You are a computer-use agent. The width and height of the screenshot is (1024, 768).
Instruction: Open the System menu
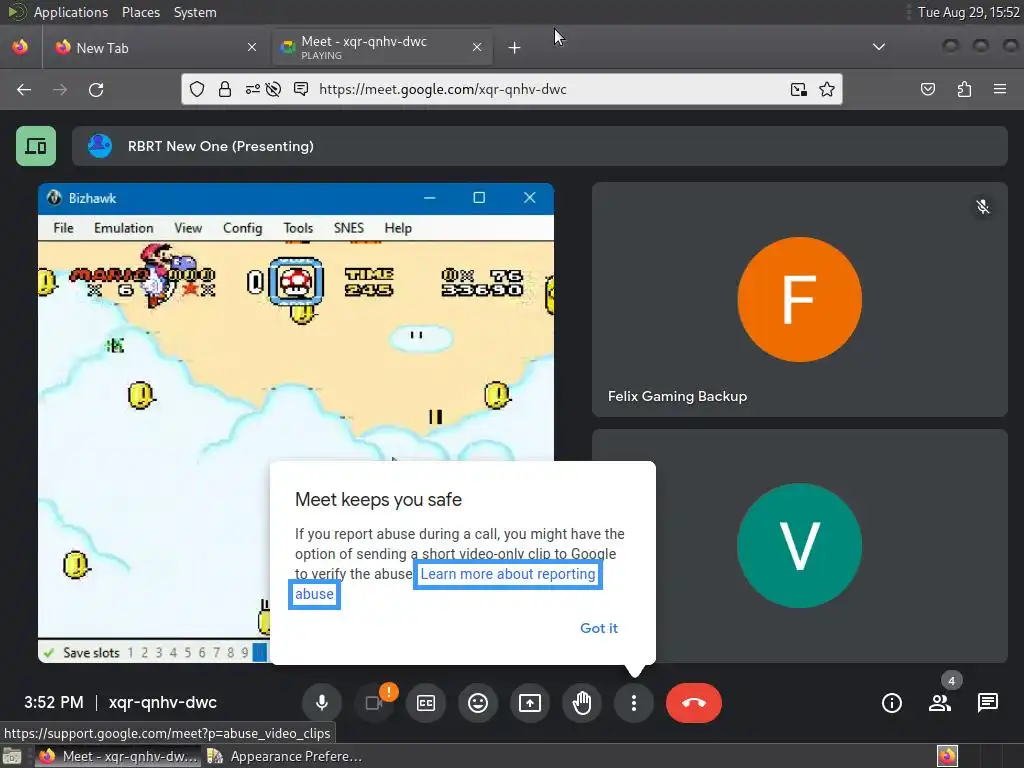pos(195,12)
